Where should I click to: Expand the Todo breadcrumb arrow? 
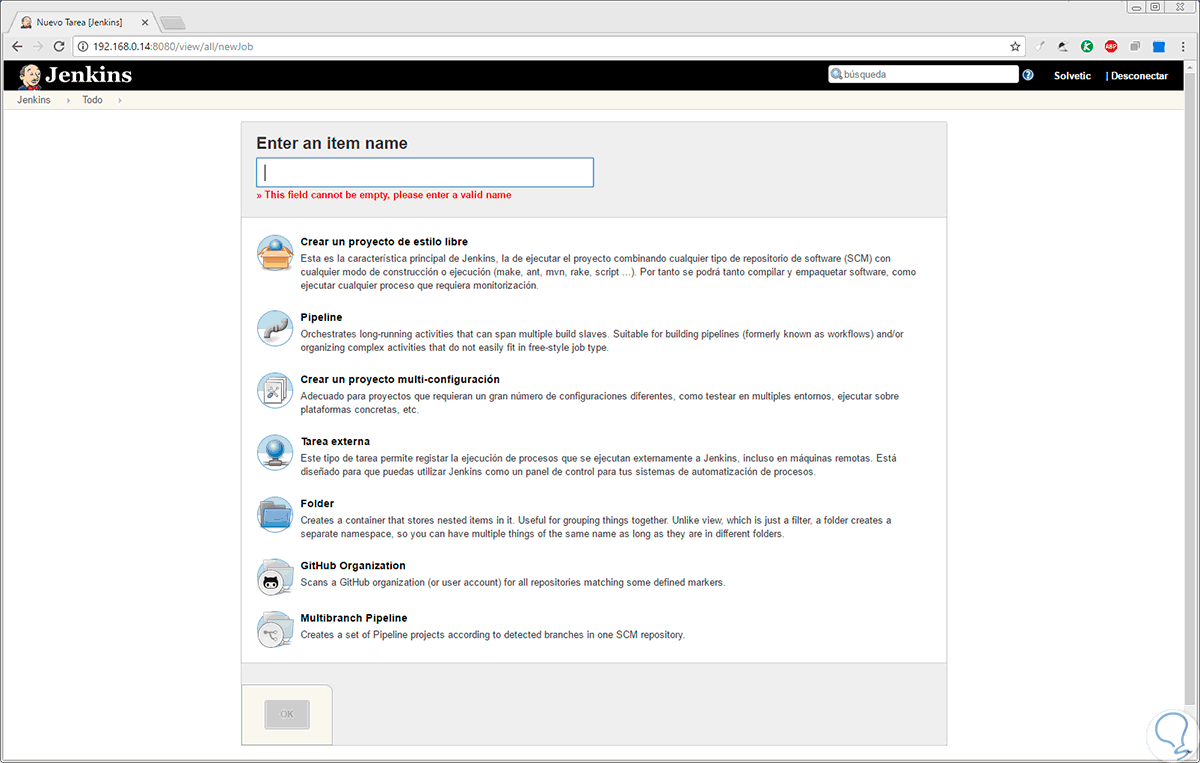(120, 100)
